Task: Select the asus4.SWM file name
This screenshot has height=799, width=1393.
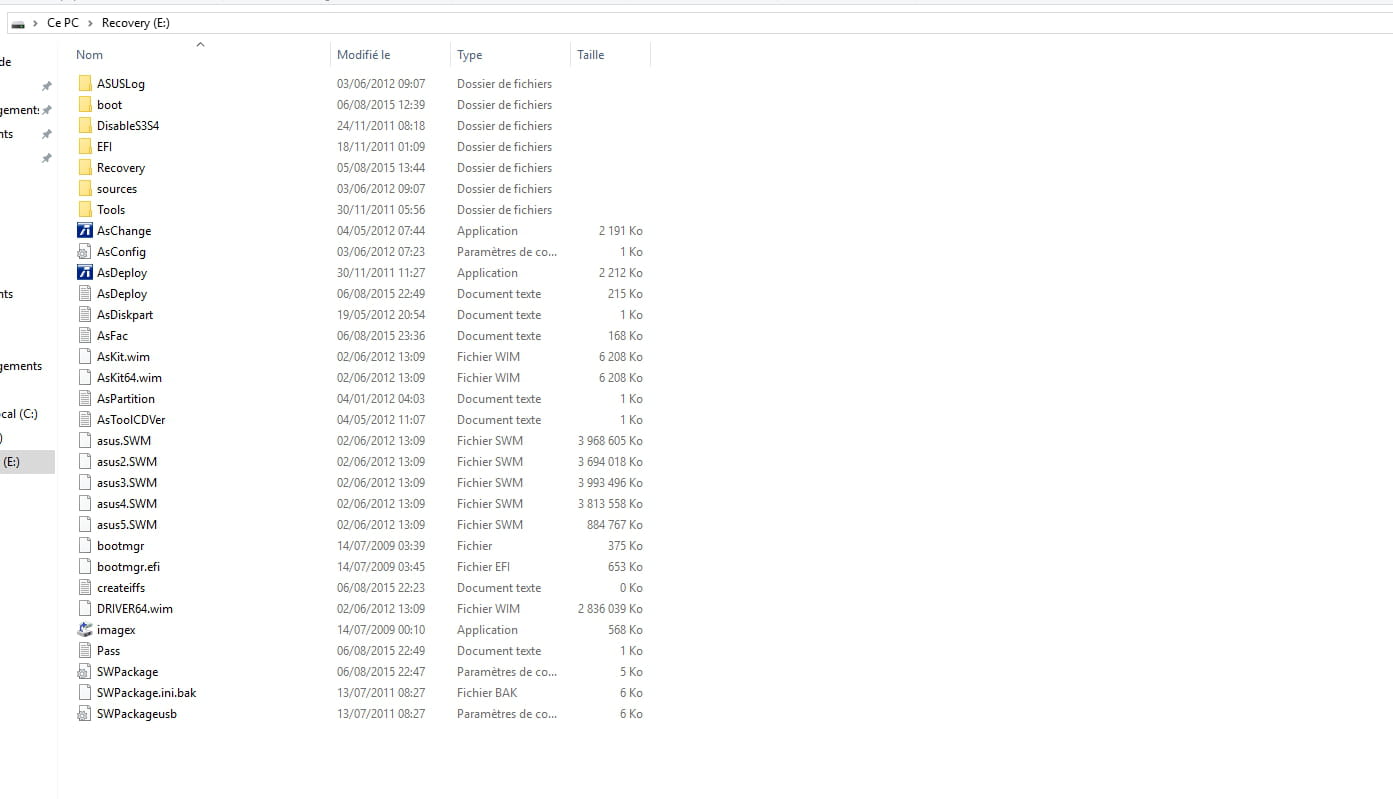Action: pyautogui.click(x=127, y=504)
